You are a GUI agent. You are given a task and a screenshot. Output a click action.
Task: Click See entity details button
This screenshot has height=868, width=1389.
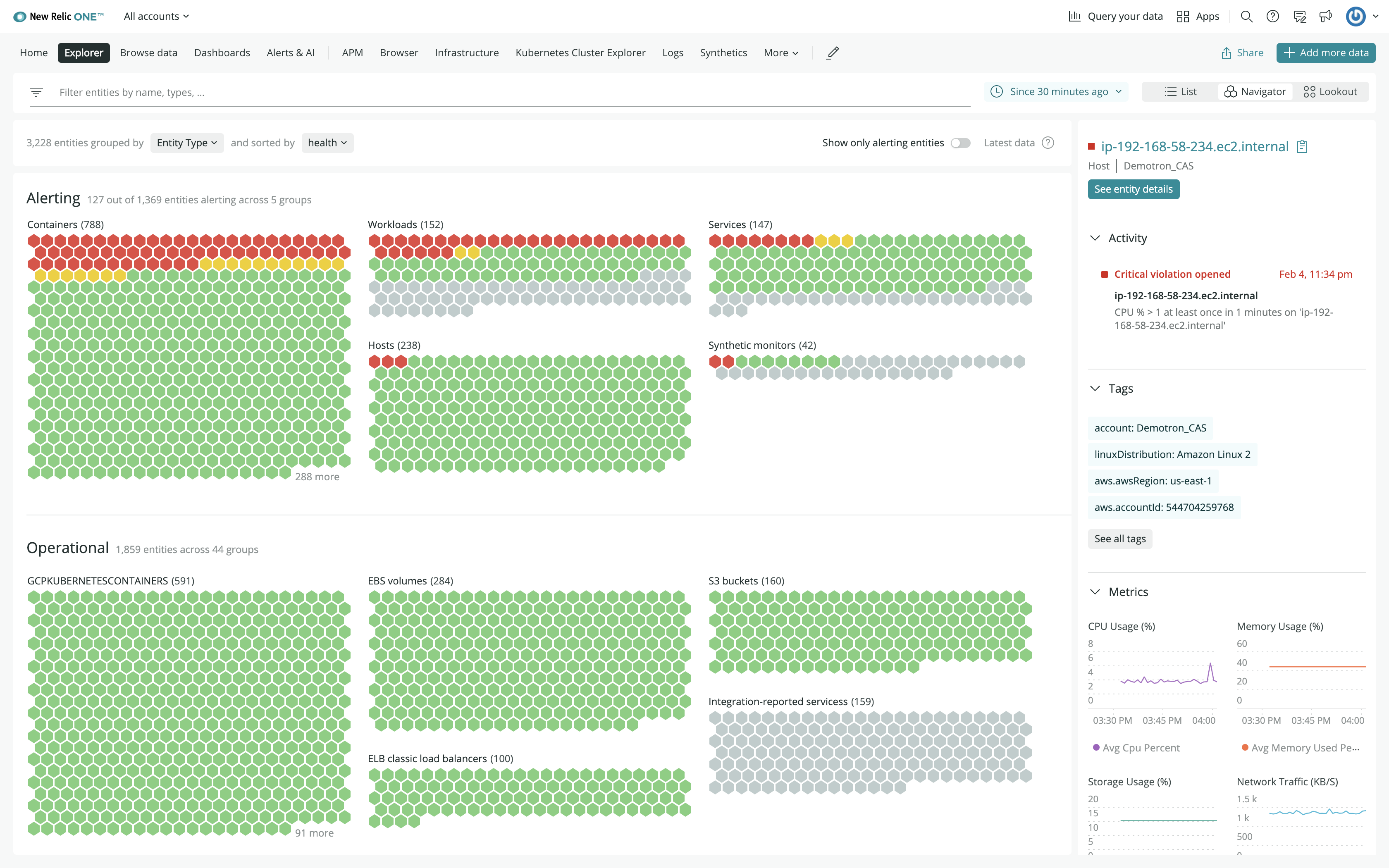pyautogui.click(x=1134, y=189)
